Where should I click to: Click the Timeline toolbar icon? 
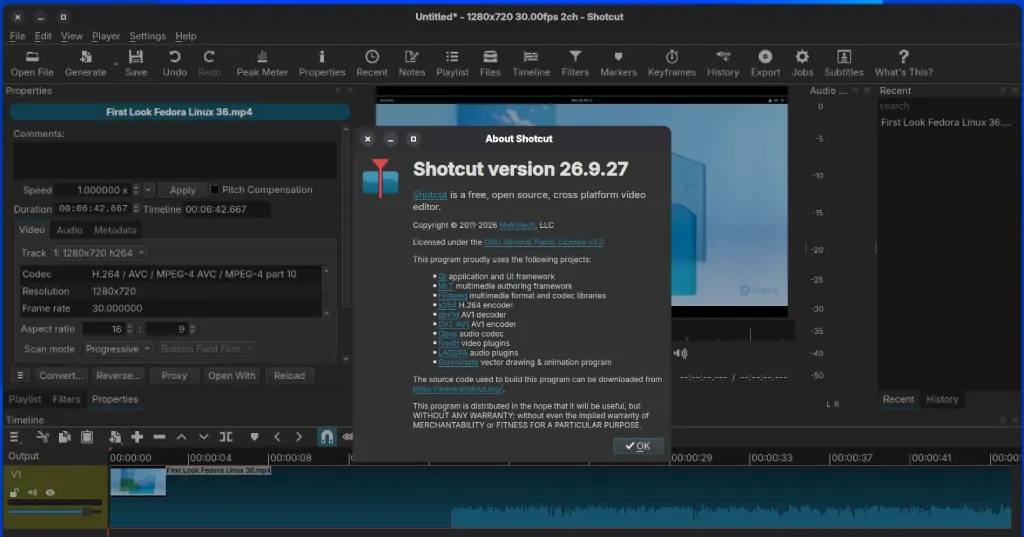[x=531, y=57]
